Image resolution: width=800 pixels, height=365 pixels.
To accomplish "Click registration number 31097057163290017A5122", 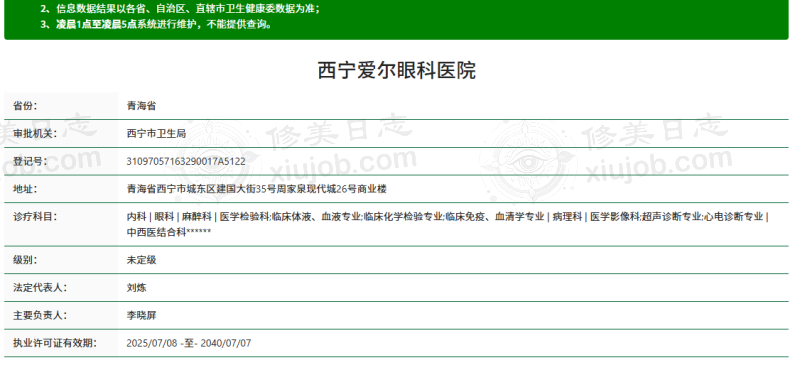I will tap(186, 161).
